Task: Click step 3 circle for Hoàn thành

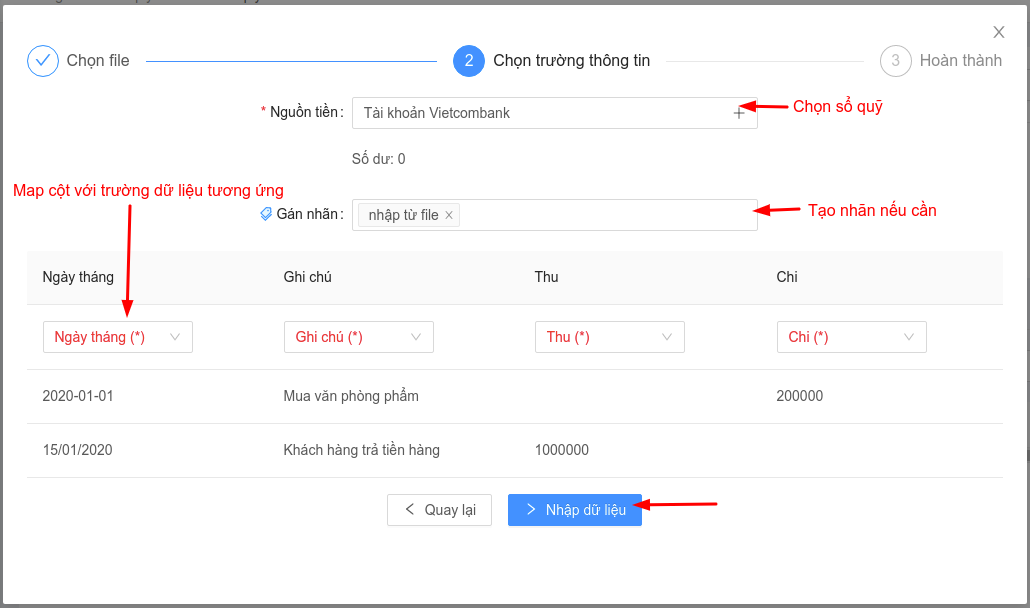Action: point(896,61)
